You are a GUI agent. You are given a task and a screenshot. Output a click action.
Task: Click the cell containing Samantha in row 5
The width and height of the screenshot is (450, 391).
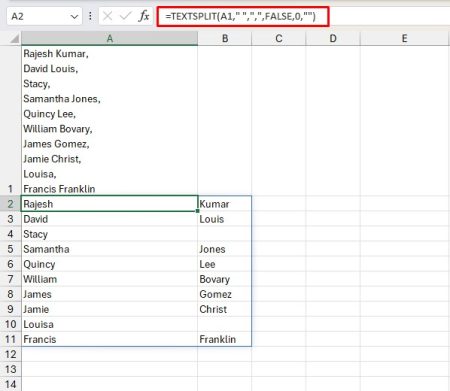pyautogui.click(x=109, y=249)
